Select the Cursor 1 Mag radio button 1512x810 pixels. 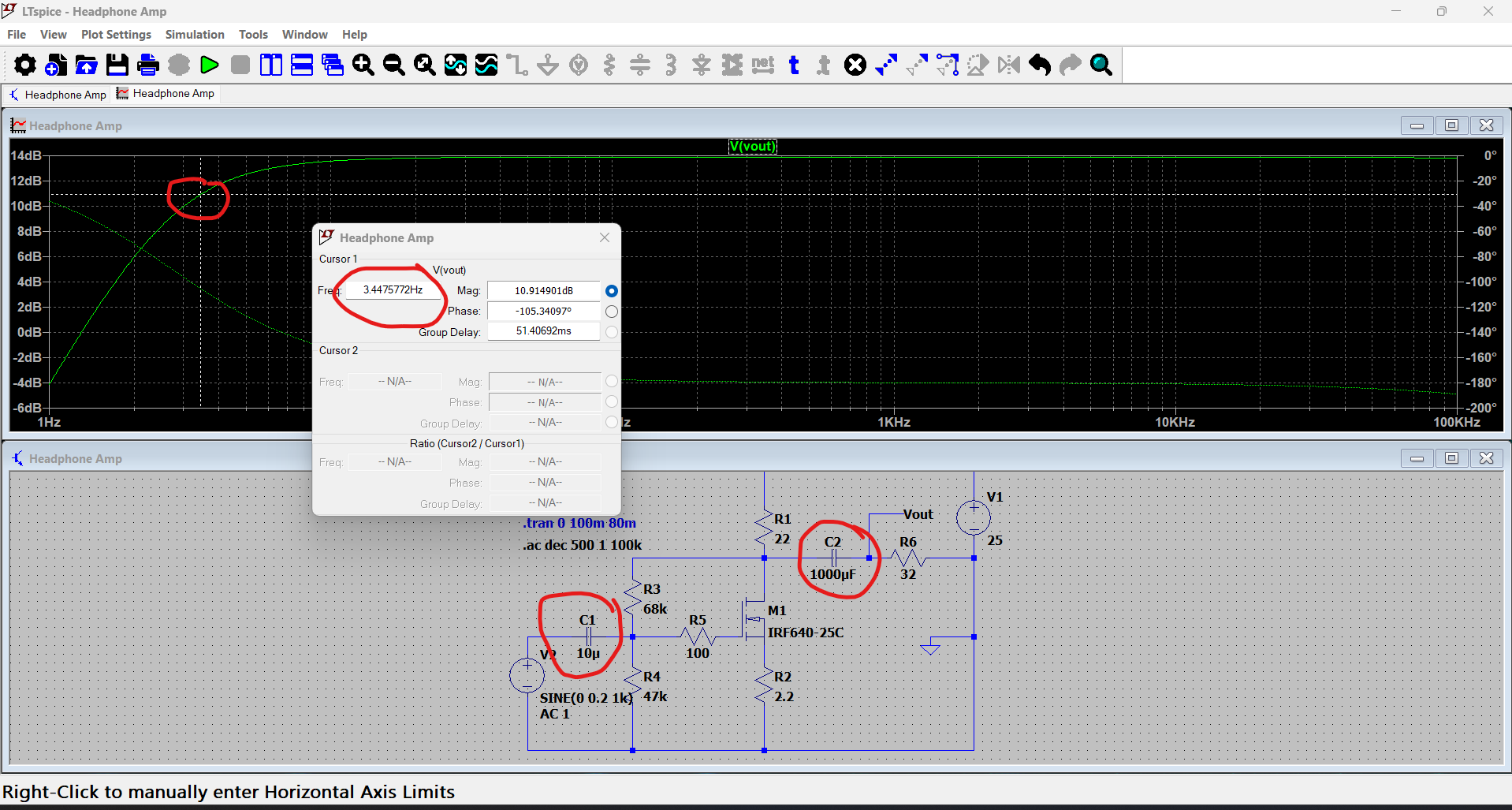pyautogui.click(x=612, y=291)
